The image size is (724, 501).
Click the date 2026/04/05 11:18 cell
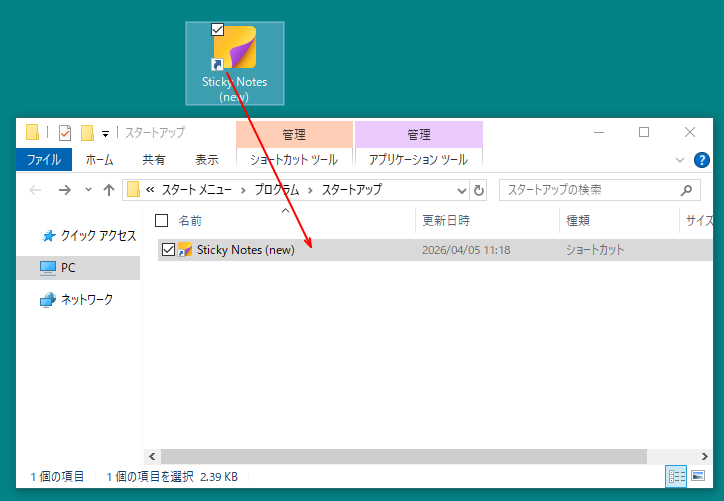point(466,250)
